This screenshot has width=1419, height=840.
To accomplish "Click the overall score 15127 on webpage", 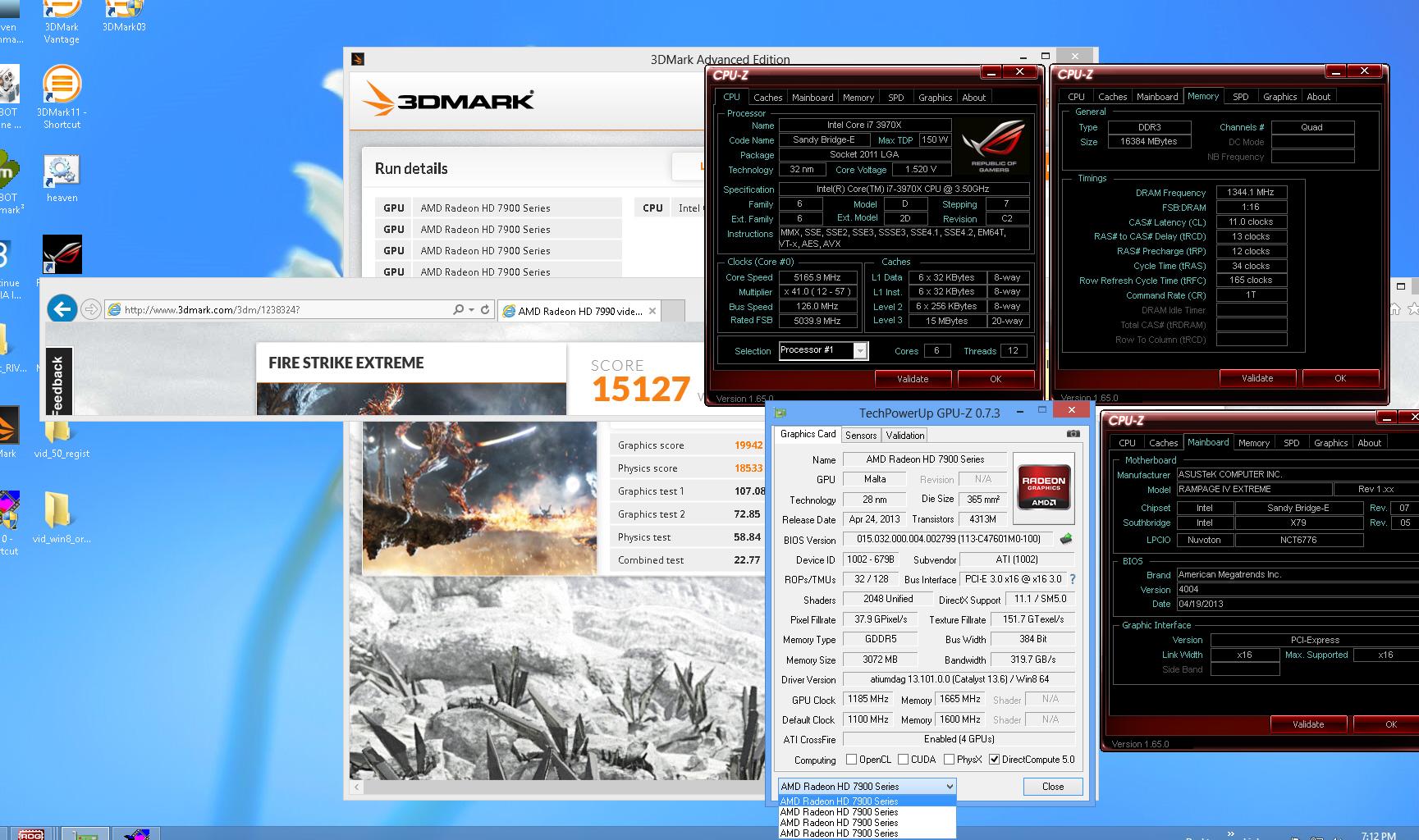I will (x=641, y=389).
